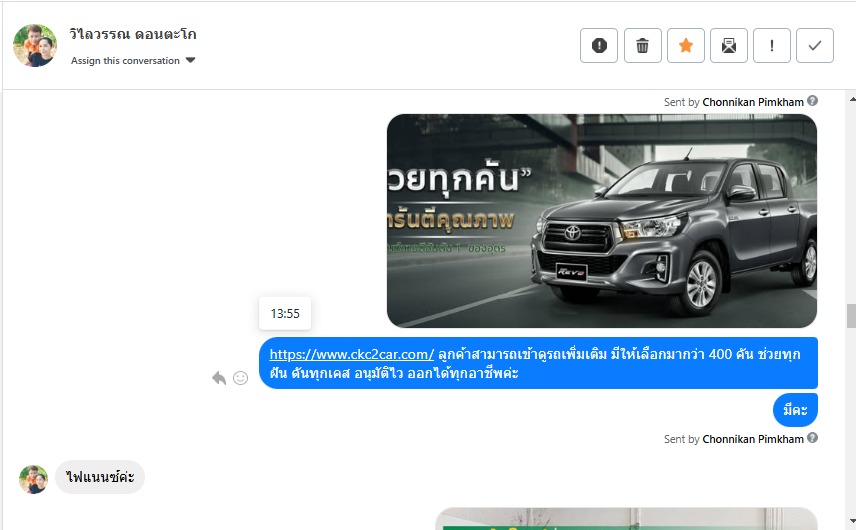Image resolution: width=856 pixels, height=530 pixels.
Task: Click help icon next to top Sent by
Action: pyautogui.click(x=812, y=100)
